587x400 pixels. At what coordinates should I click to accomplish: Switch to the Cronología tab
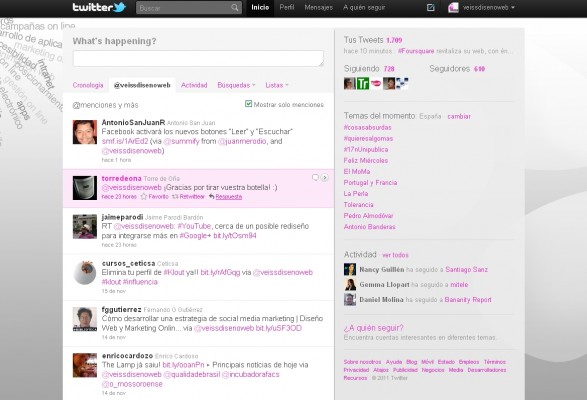88,85
